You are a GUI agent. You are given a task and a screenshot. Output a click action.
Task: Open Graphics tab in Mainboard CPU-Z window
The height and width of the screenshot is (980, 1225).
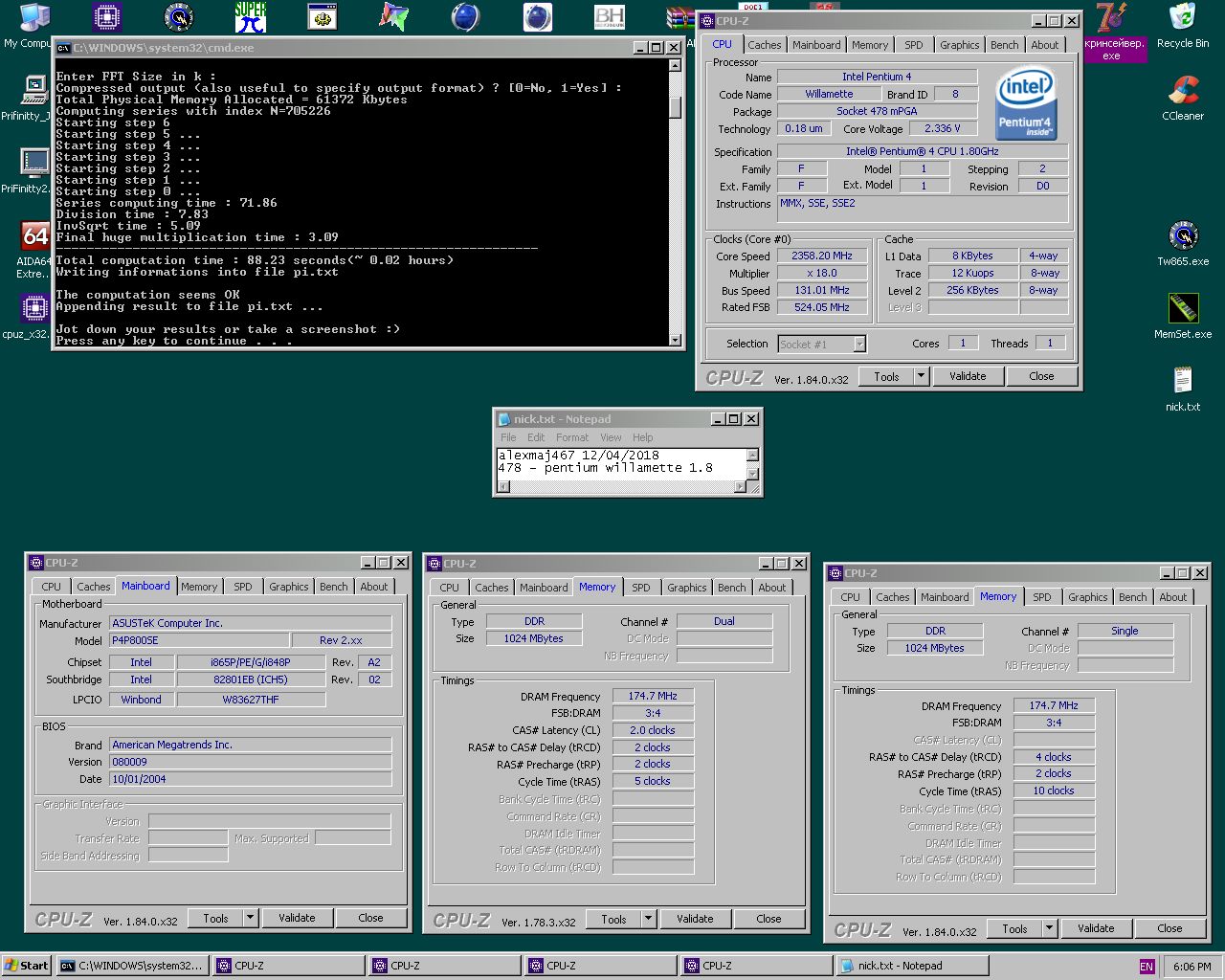289,587
